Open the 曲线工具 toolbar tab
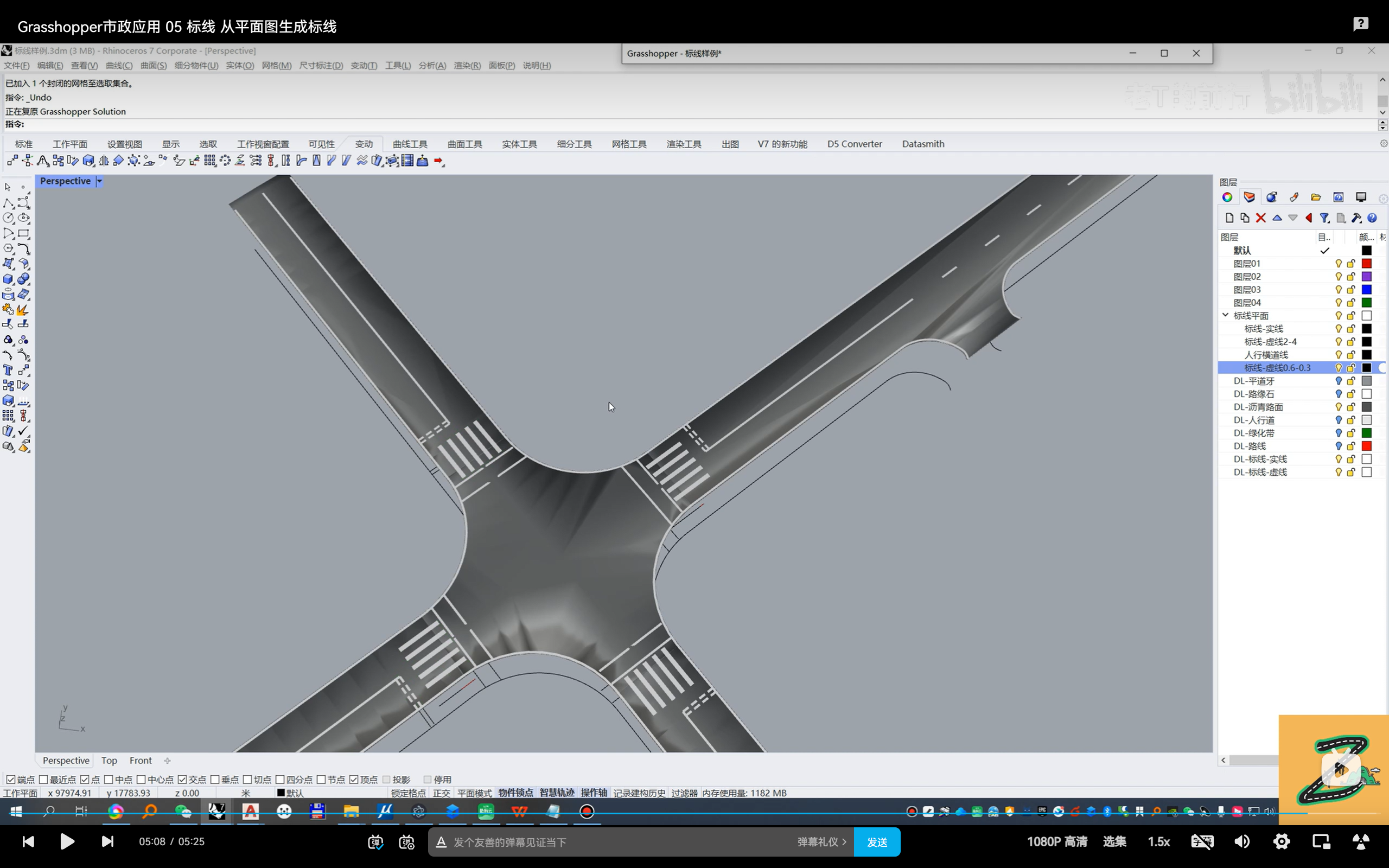Viewport: 1389px width, 868px height. (x=410, y=144)
